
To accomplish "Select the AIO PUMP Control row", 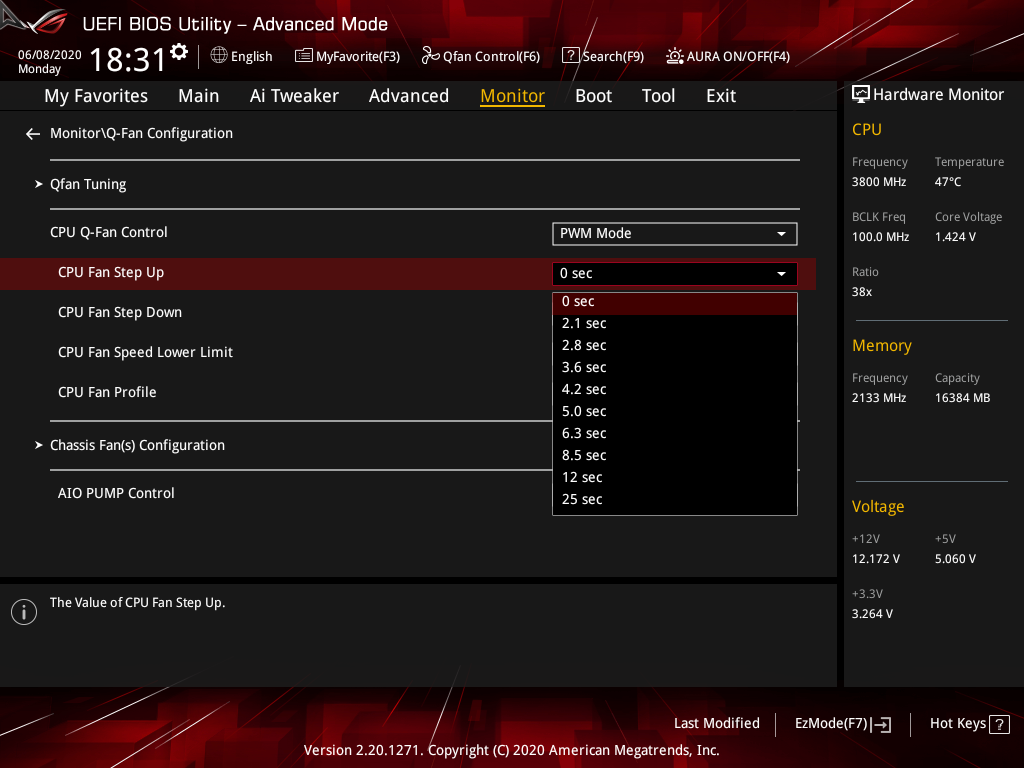I will pyautogui.click(x=116, y=494).
